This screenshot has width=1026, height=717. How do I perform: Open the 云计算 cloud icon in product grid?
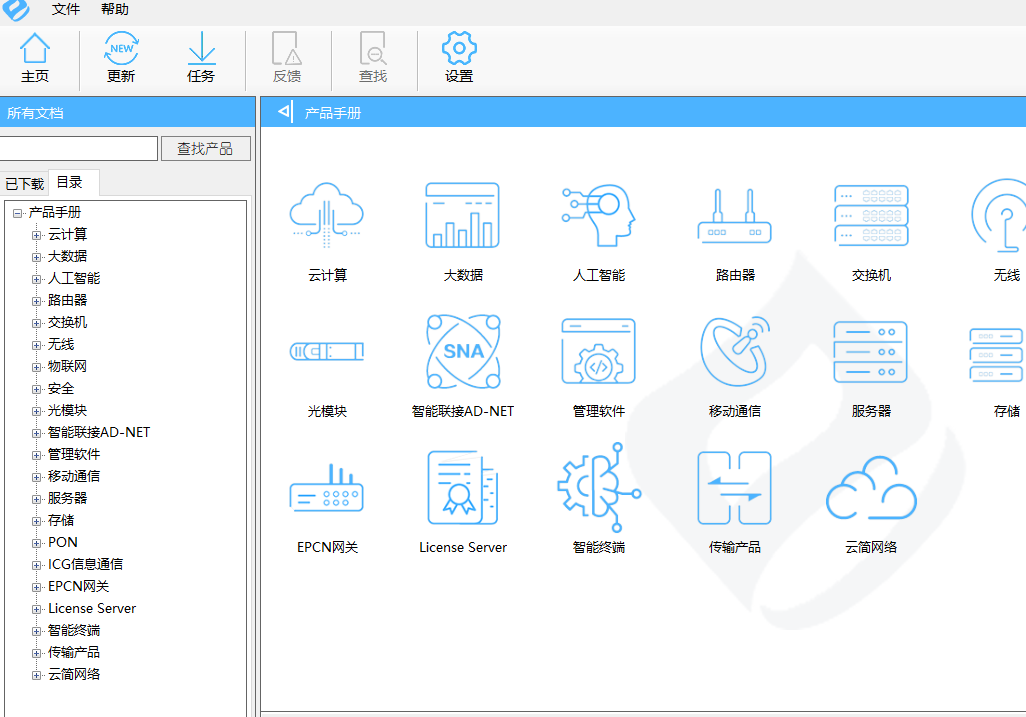(327, 215)
